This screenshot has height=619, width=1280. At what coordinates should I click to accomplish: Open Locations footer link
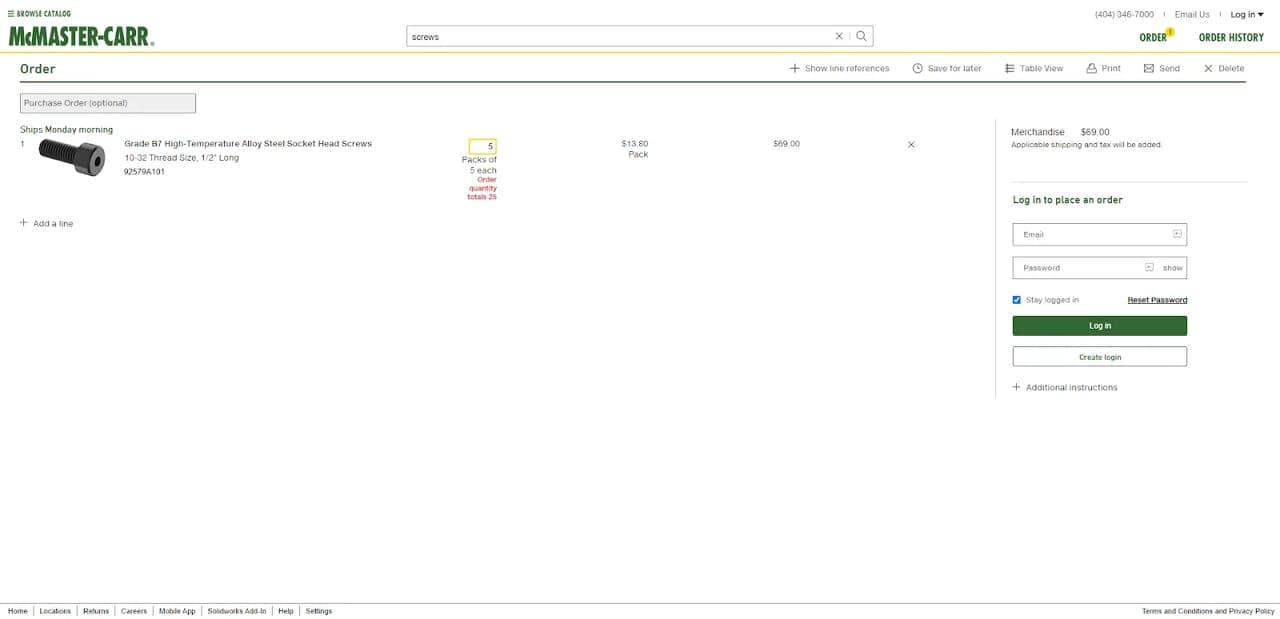(55, 611)
